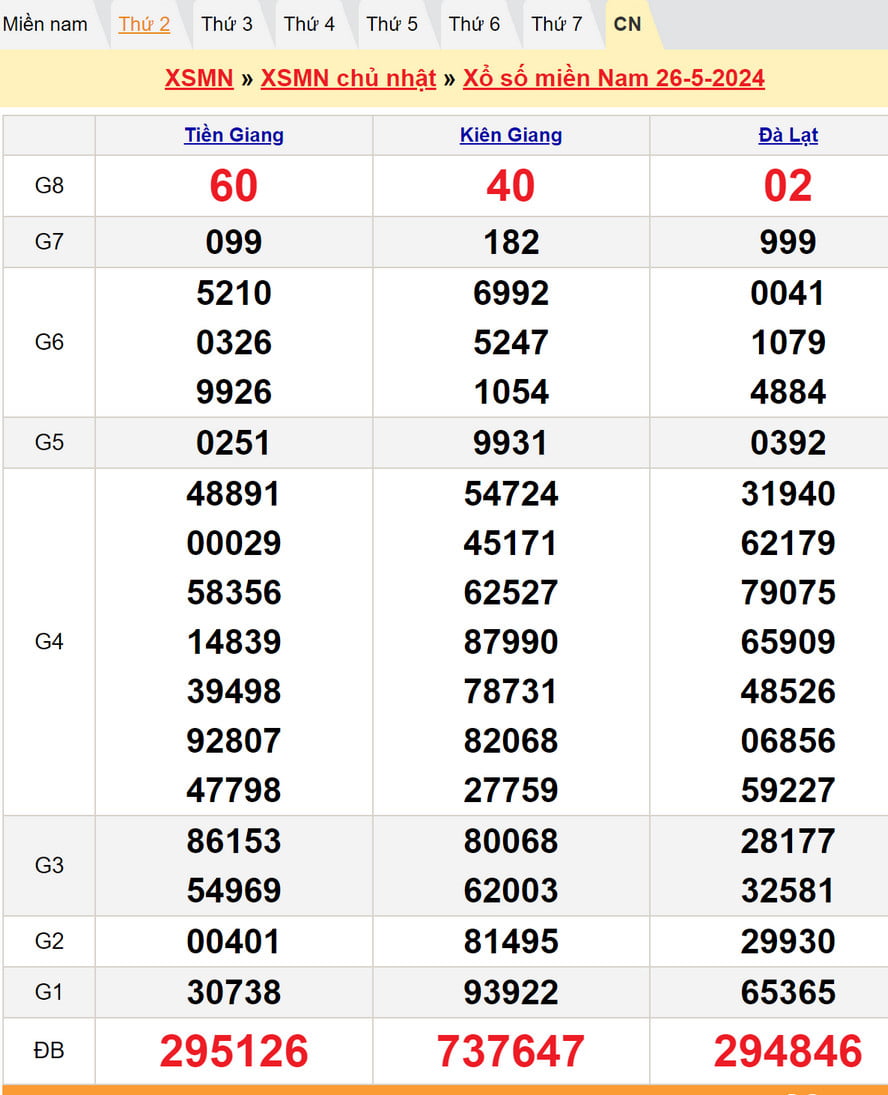
Task: Select Đà Lạt special prize 294846
Action: (788, 1051)
